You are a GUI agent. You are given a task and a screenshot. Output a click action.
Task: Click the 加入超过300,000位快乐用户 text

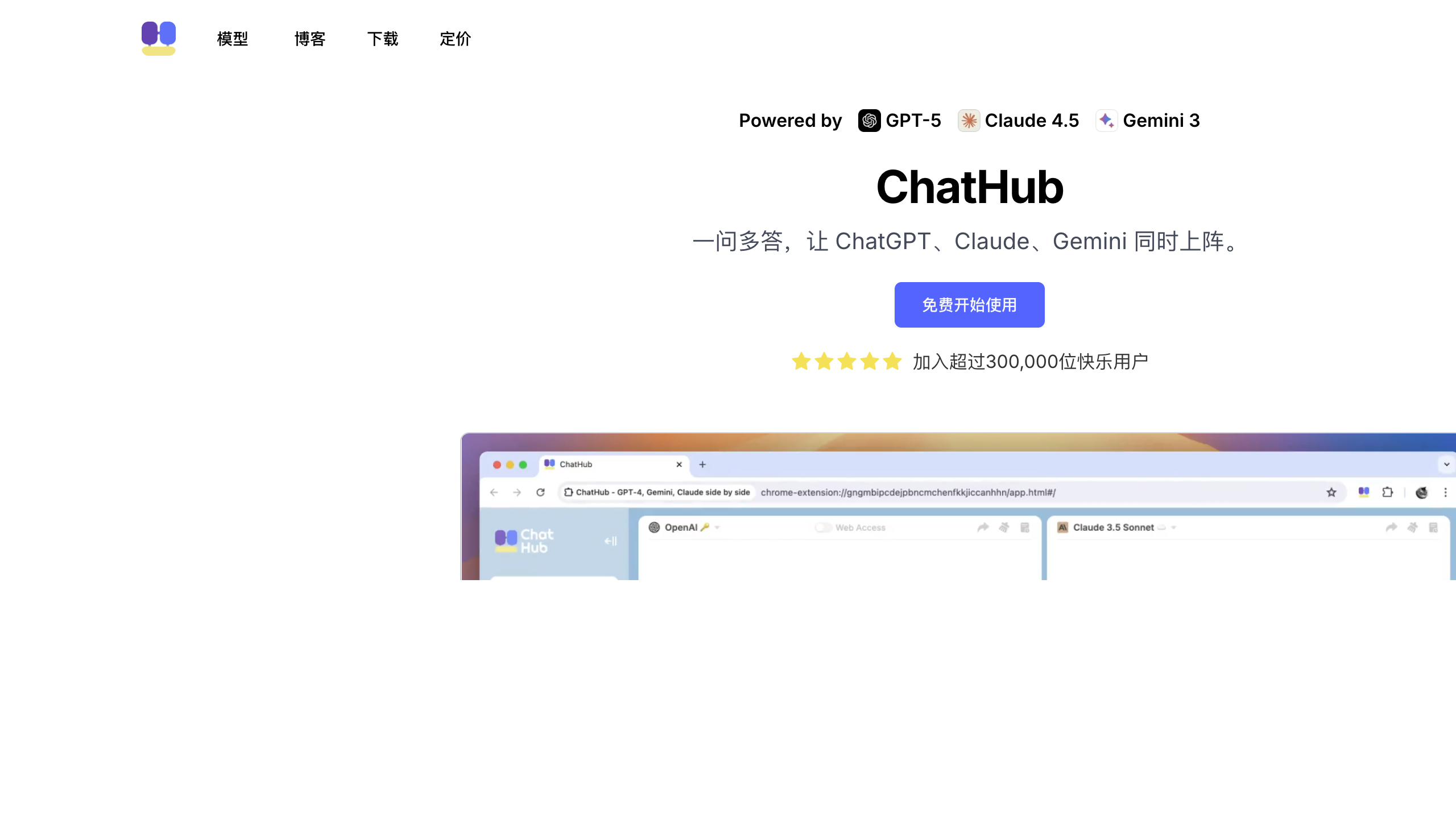1030,362
